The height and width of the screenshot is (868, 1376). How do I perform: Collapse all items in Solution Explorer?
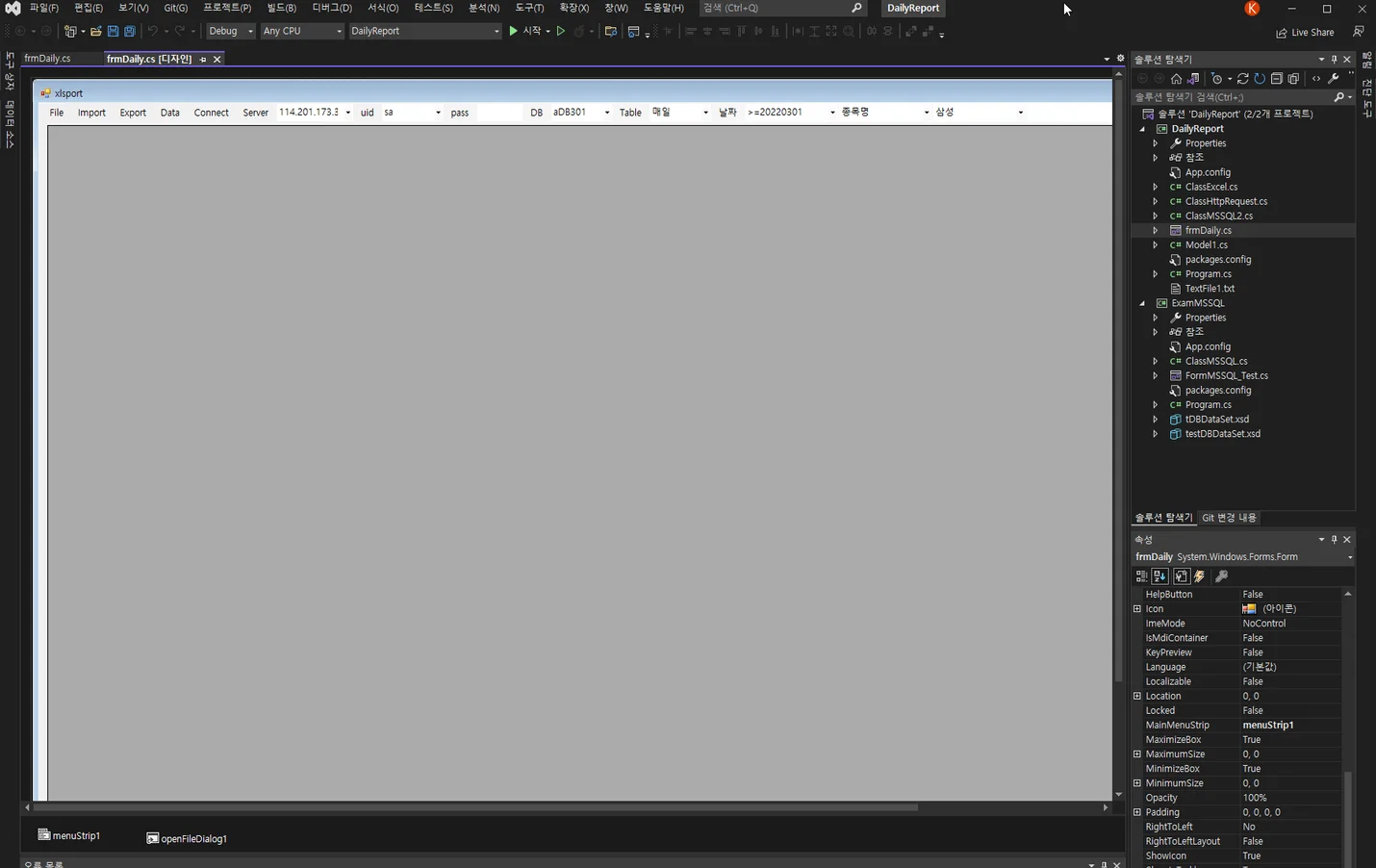(x=1276, y=78)
